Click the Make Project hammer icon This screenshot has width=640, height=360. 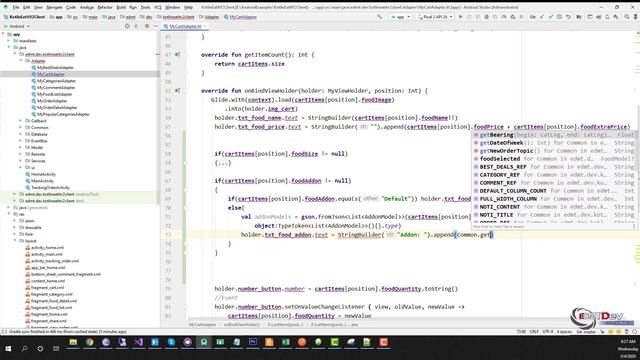click(x=380, y=17)
